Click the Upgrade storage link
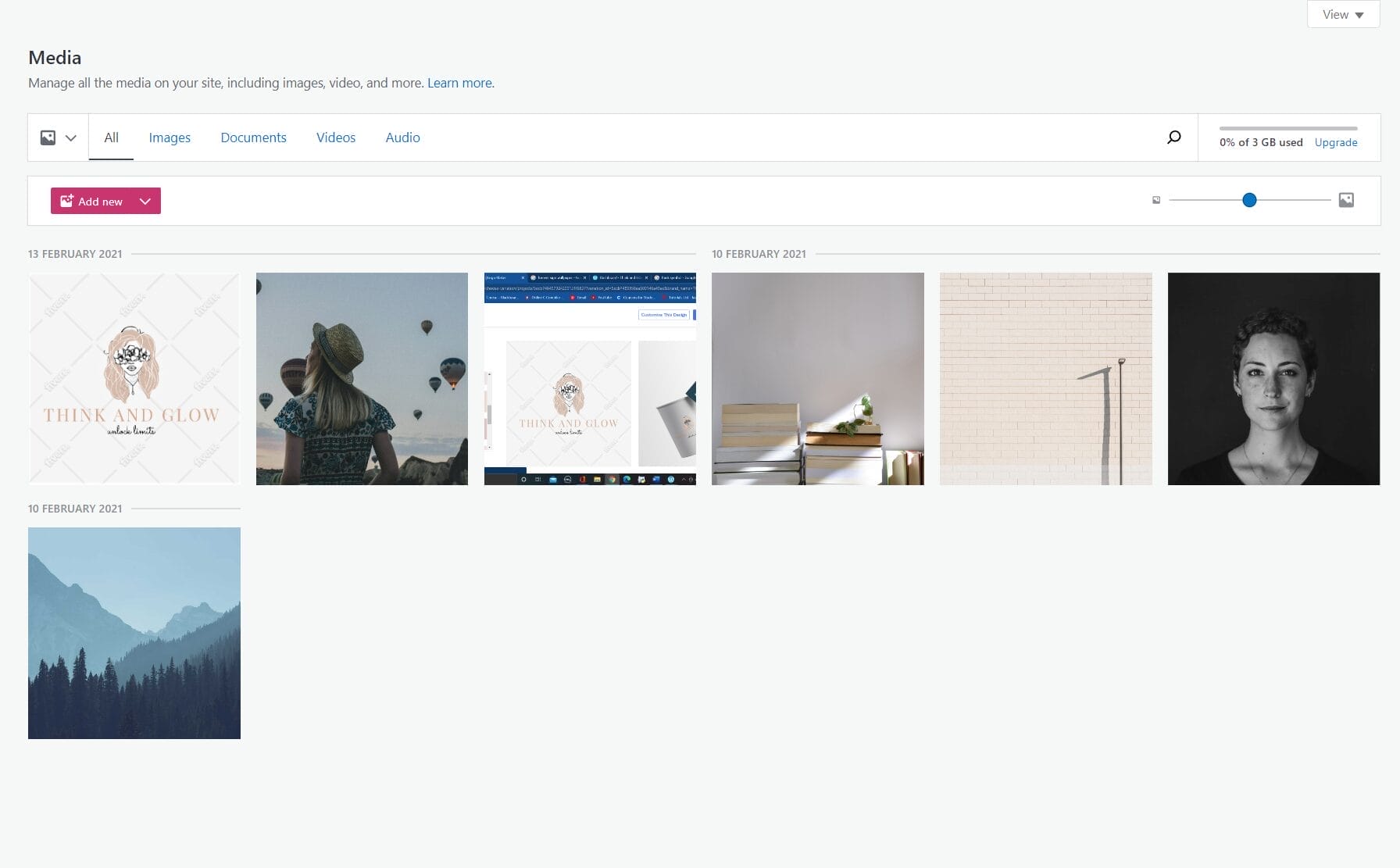Screen dimensions: 1400x868 tap(1335, 142)
